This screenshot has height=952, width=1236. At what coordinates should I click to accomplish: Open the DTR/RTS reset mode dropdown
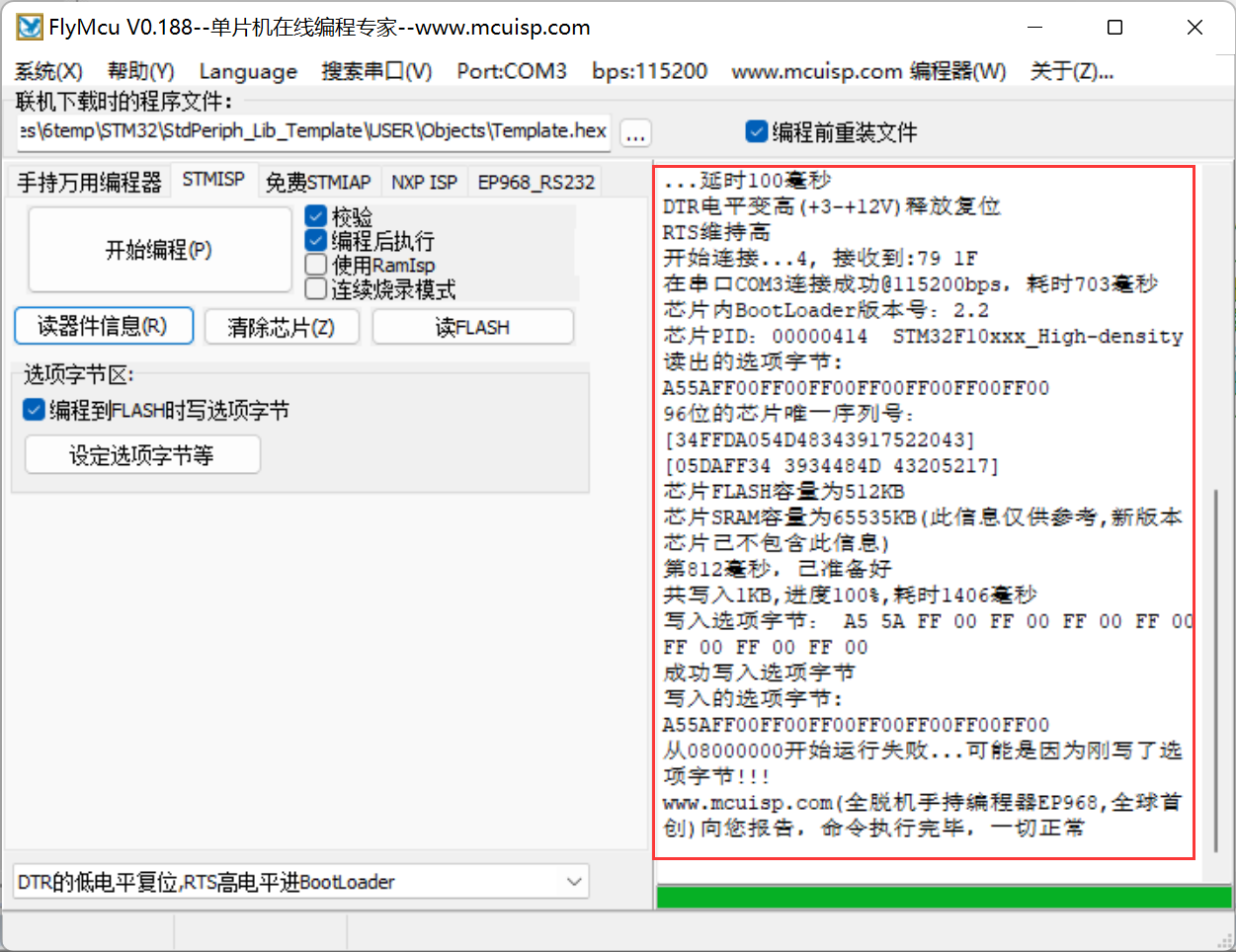[576, 881]
